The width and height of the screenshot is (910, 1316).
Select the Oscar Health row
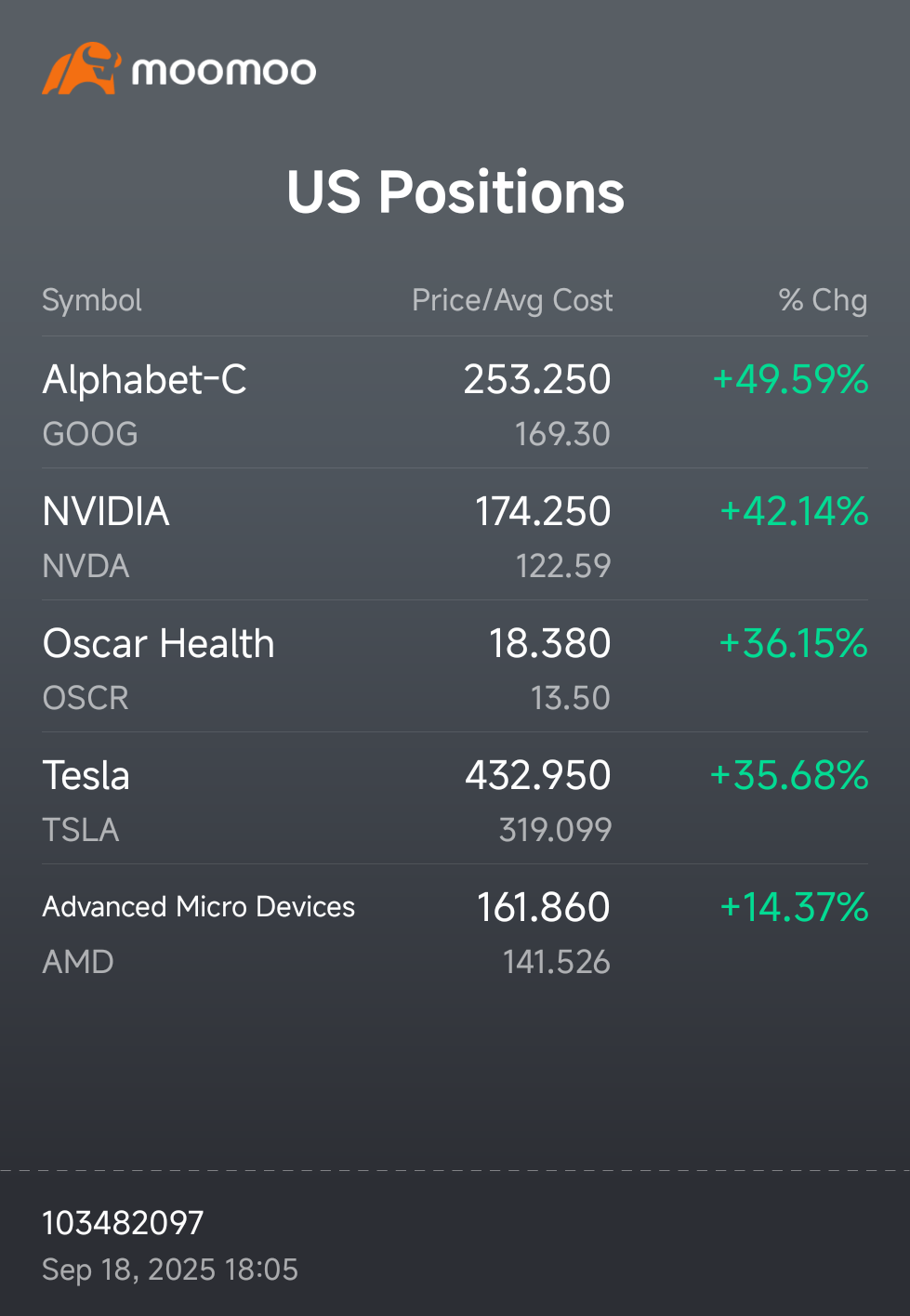point(158,642)
